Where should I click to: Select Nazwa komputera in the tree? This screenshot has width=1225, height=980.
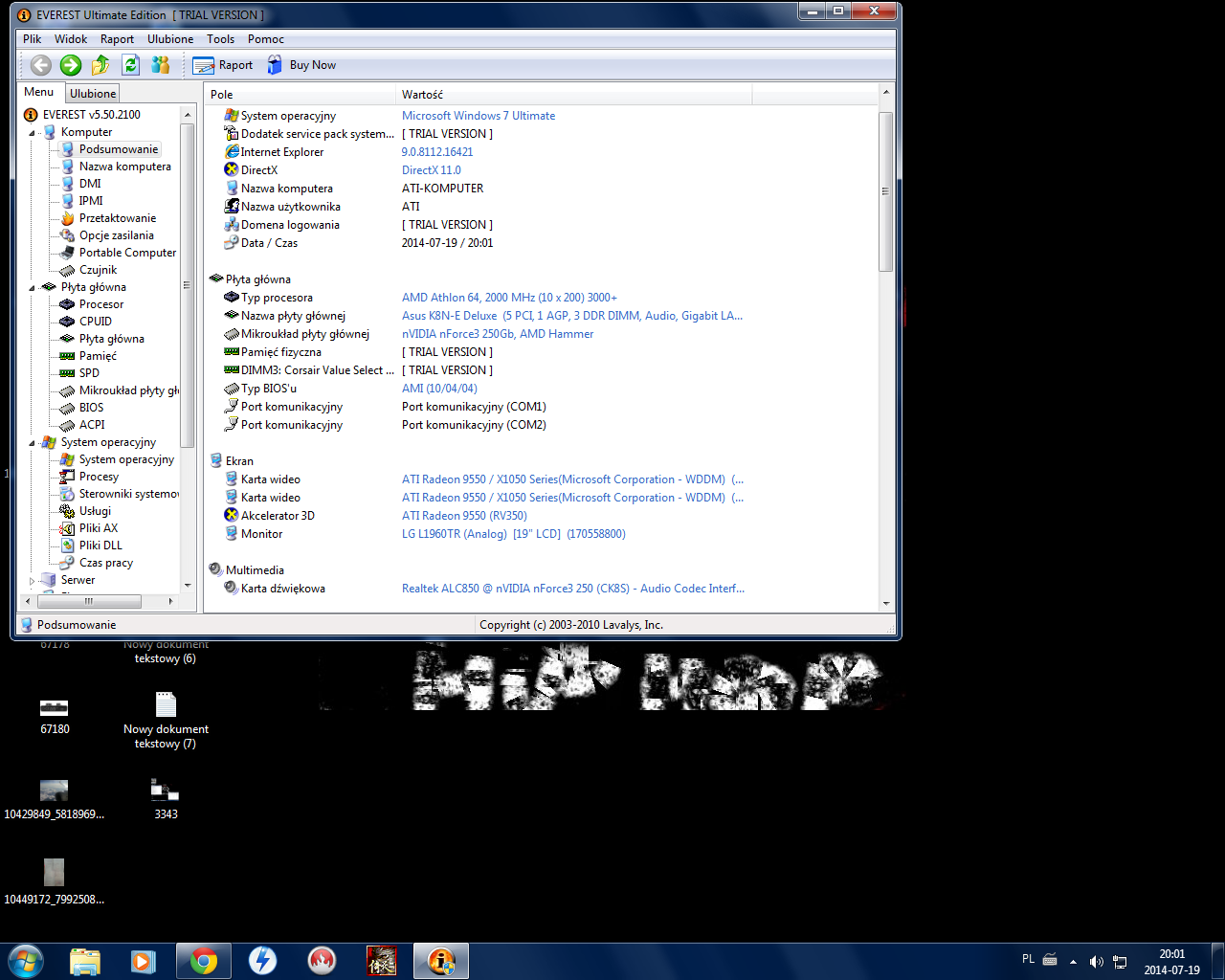click(x=124, y=167)
